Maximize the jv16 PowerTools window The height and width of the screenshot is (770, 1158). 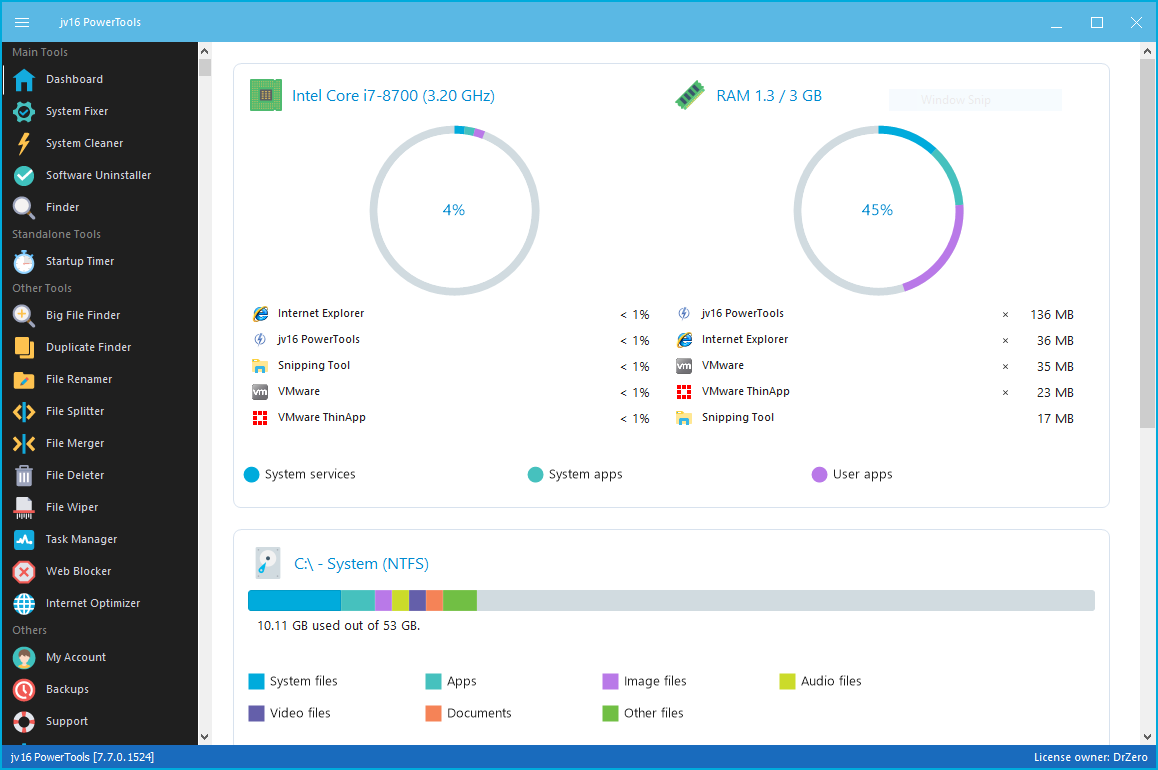coord(1097,23)
